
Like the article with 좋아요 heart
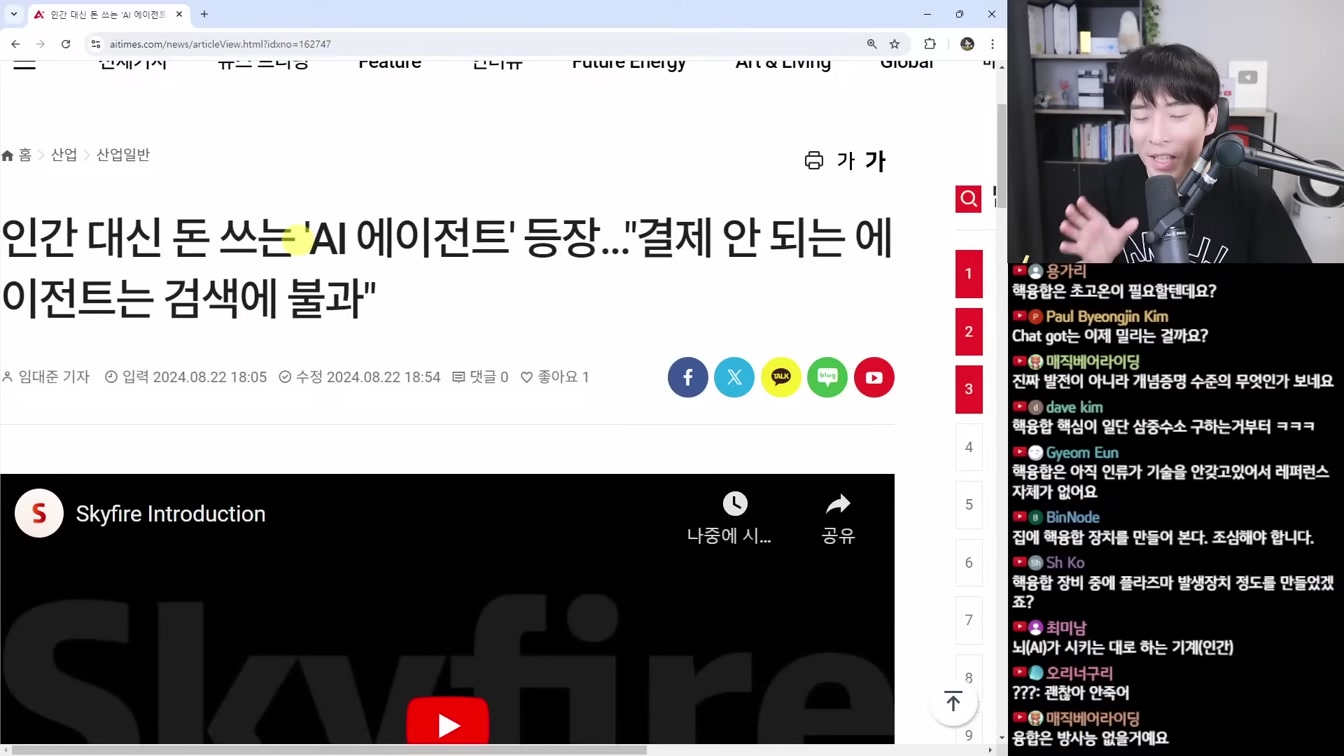(x=555, y=377)
